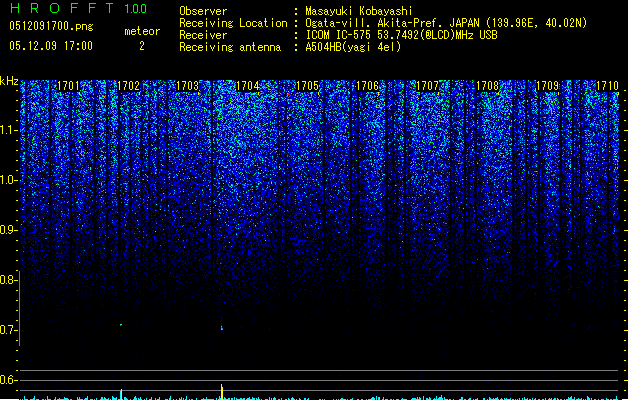This screenshot has width=629, height=400.
Task: Click the meteor count 2
Action: pyautogui.click(x=142, y=46)
